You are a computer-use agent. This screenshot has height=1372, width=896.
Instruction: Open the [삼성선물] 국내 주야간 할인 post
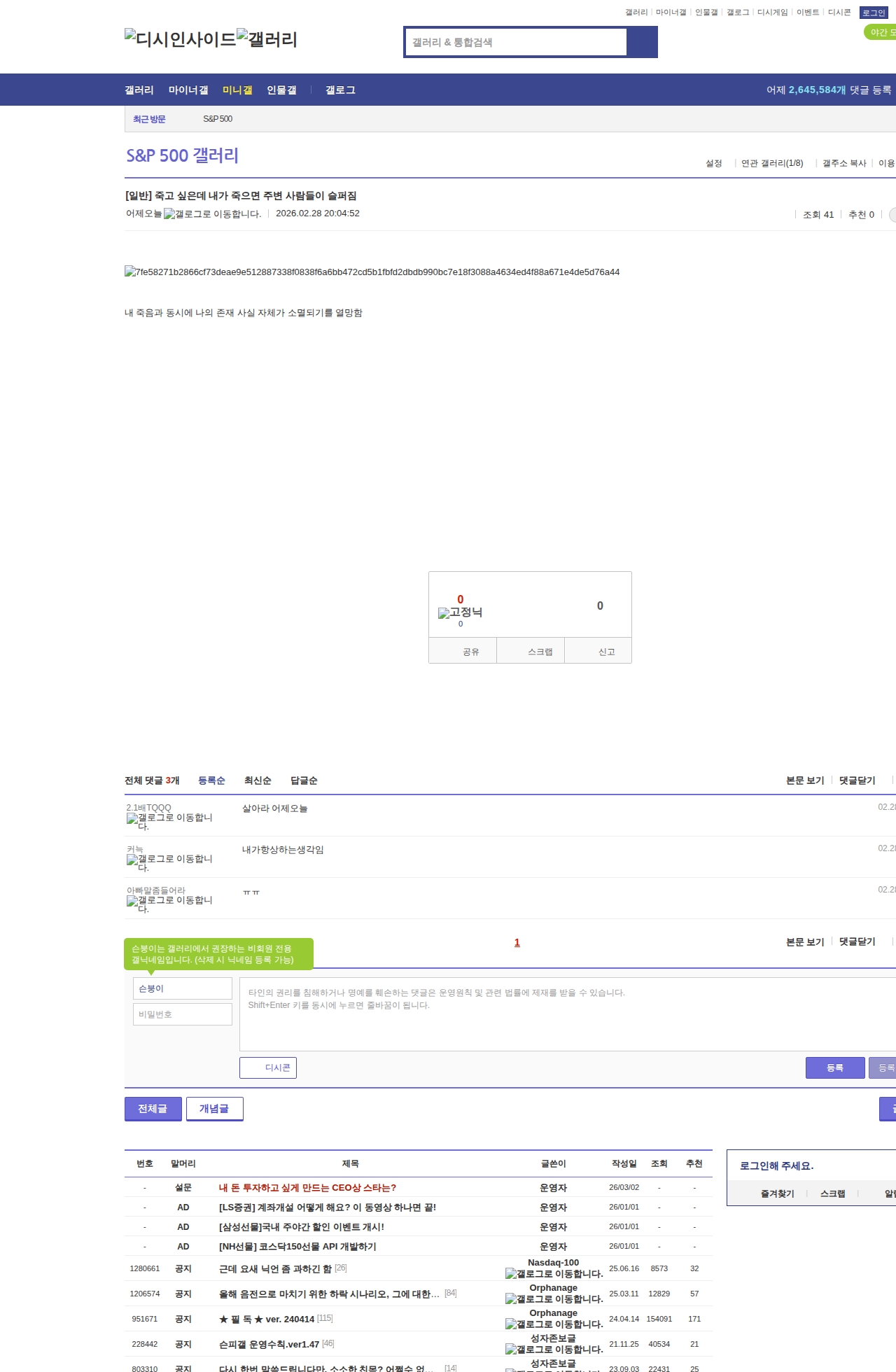coord(302,1227)
